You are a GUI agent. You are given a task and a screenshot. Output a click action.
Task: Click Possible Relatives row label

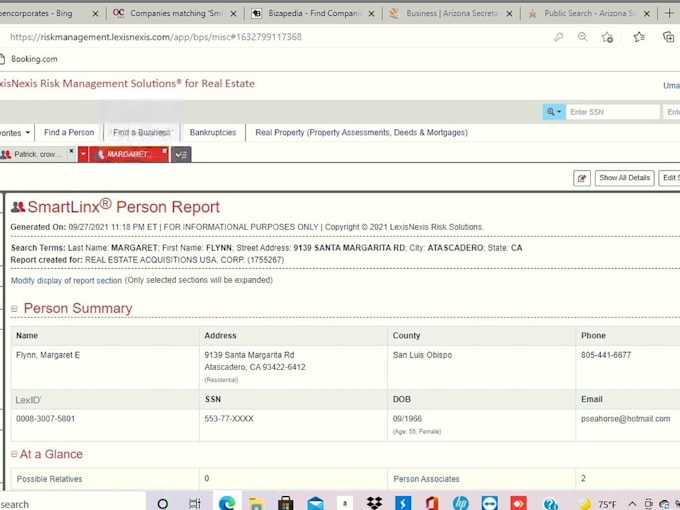pyautogui.click(x=49, y=479)
